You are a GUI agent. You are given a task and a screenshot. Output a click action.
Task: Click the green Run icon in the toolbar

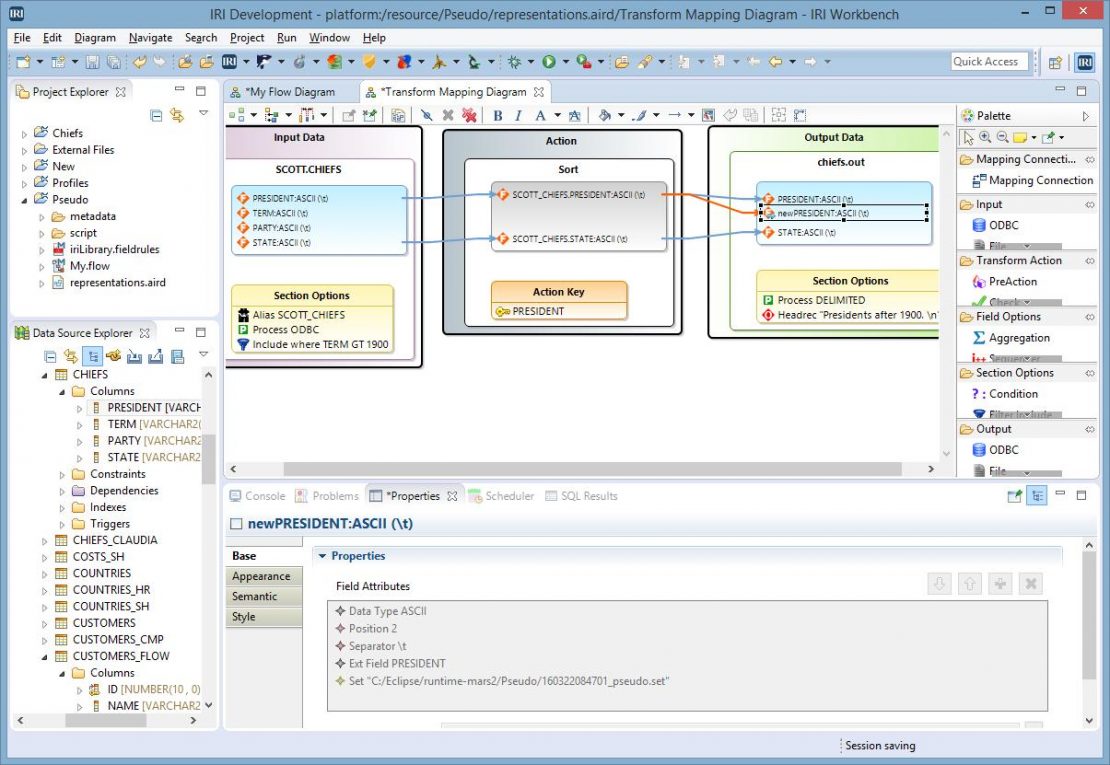pos(549,62)
